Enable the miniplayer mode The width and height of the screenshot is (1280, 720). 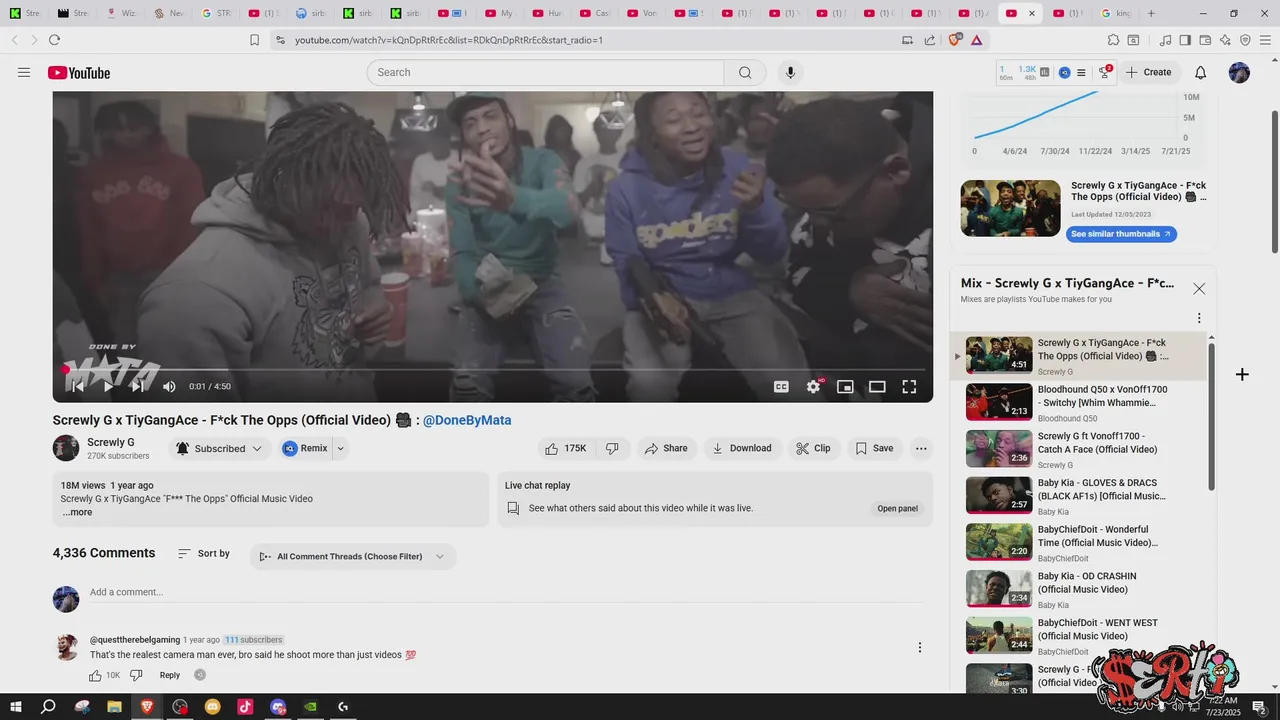tap(845, 386)
